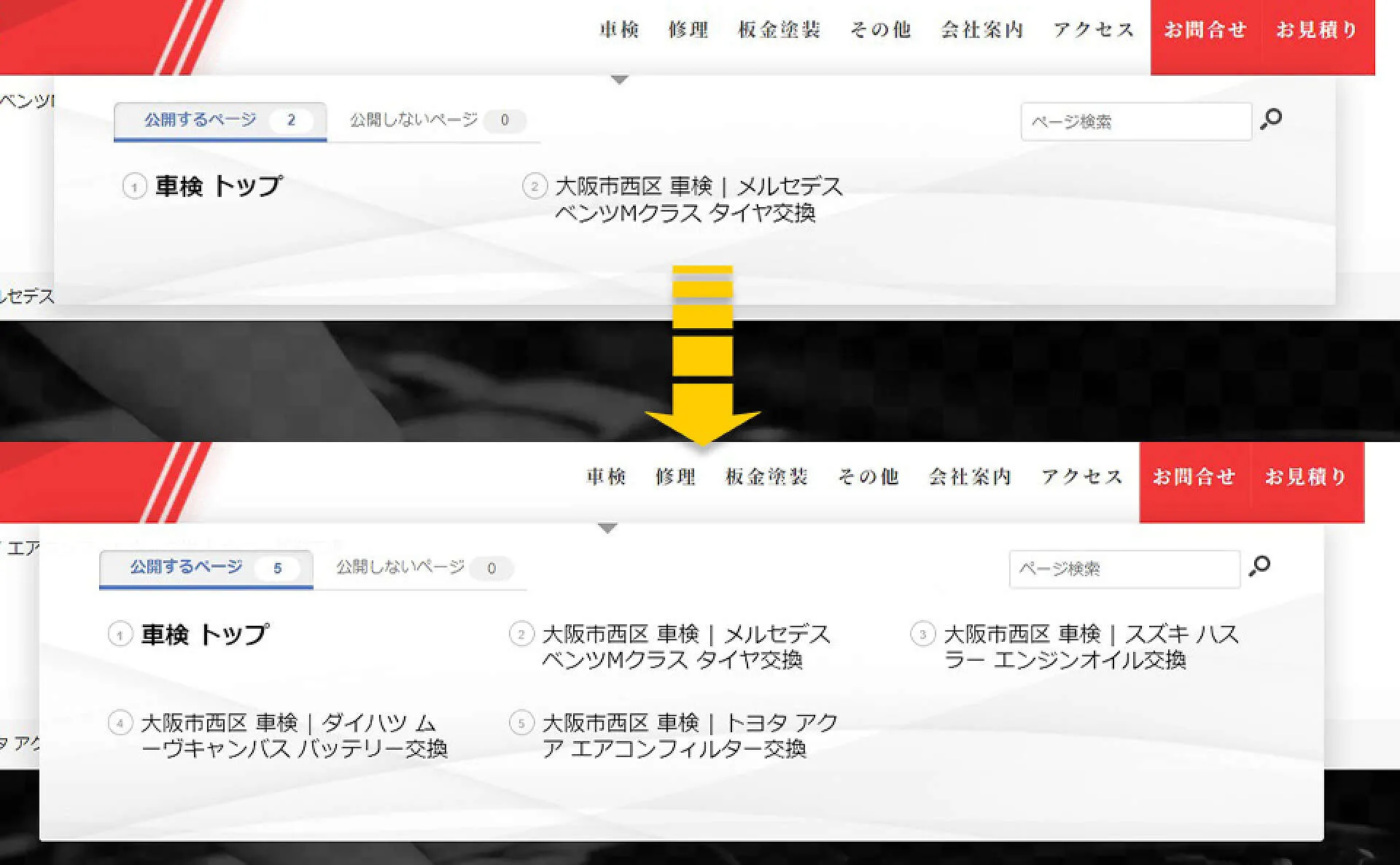Viewport: 1400px width, 865px height.
Task: Open 板金塗装 menu in upper navigation bar
Action: 779,30
